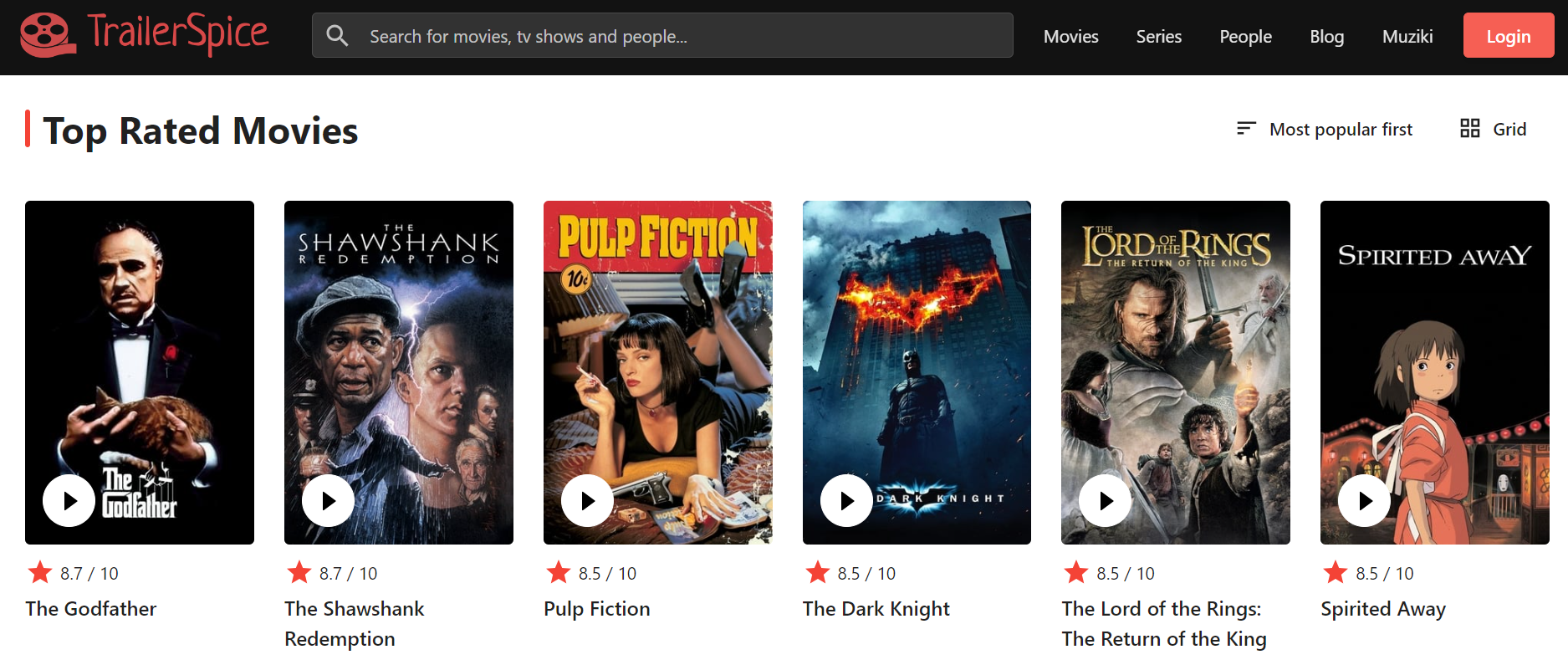
Task: Play the Pulp Fiction trailer
Action: [x=587, y=500]
